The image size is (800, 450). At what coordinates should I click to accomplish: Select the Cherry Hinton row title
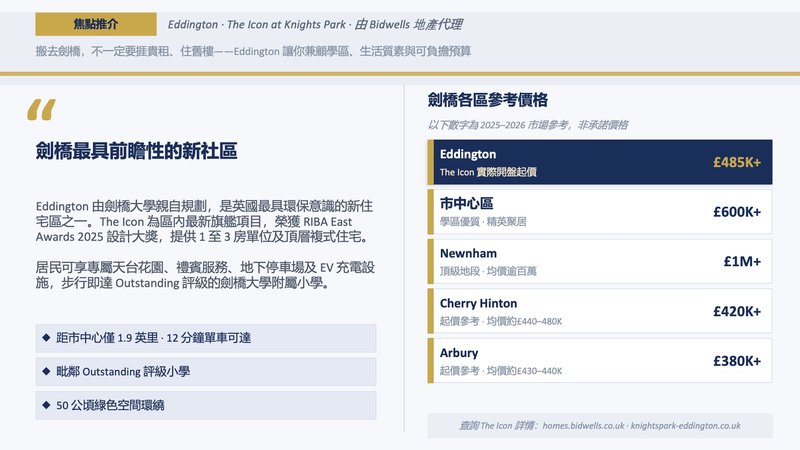pos(479,303)
